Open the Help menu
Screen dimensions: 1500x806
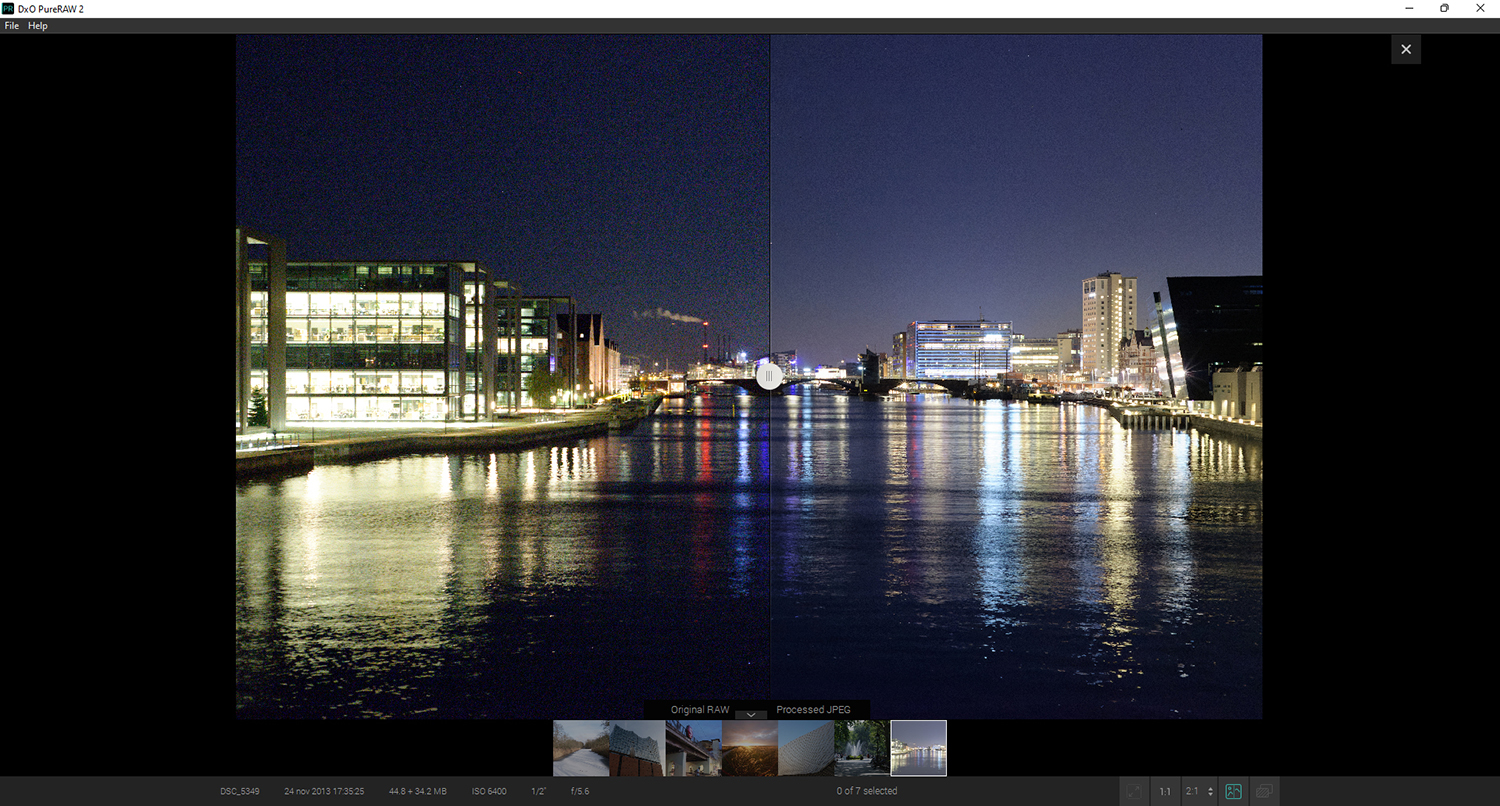click(x=37, y=25)
